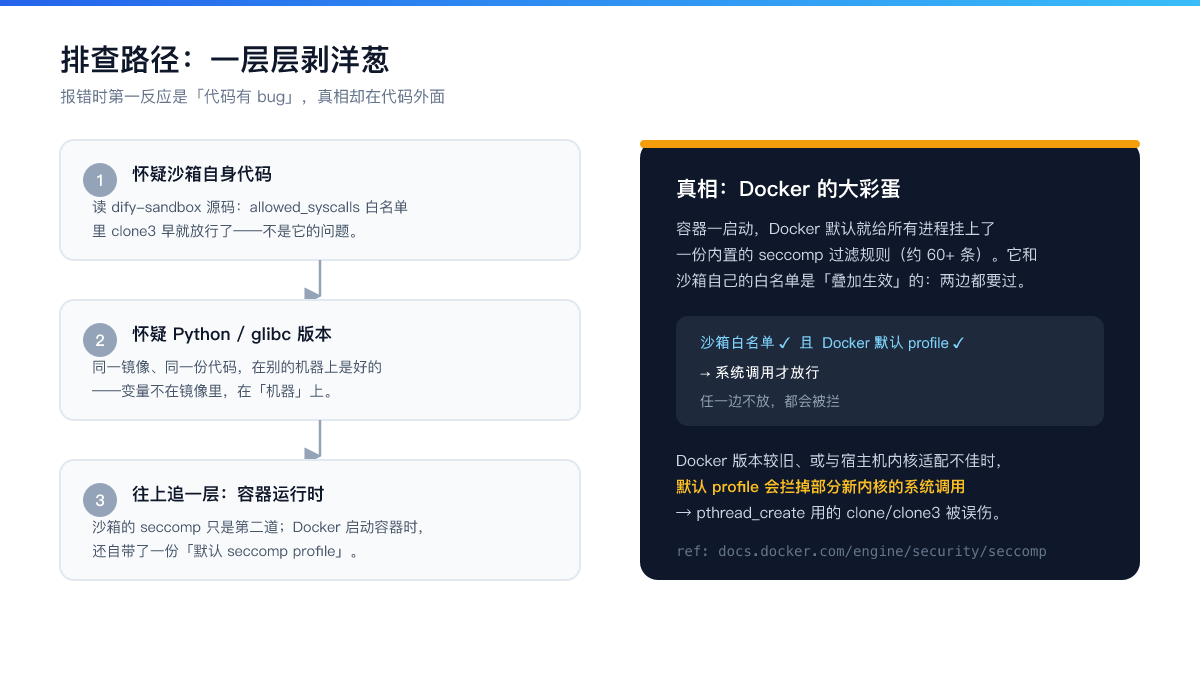
Task: Select heading 怀疑 Python / glibc 版本
Action: tap(232, 334)
